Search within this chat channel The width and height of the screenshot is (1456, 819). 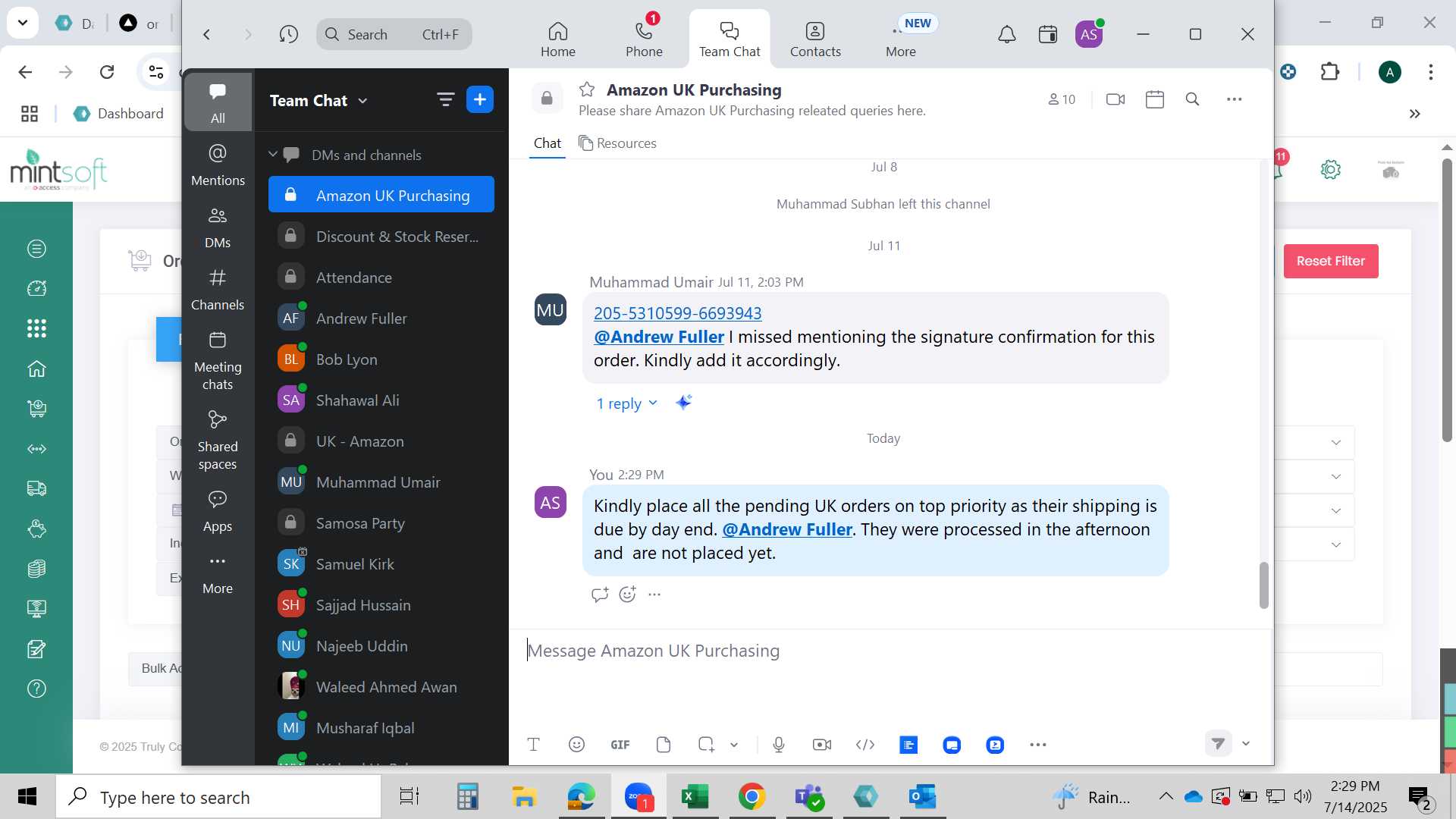(1192, 99)
